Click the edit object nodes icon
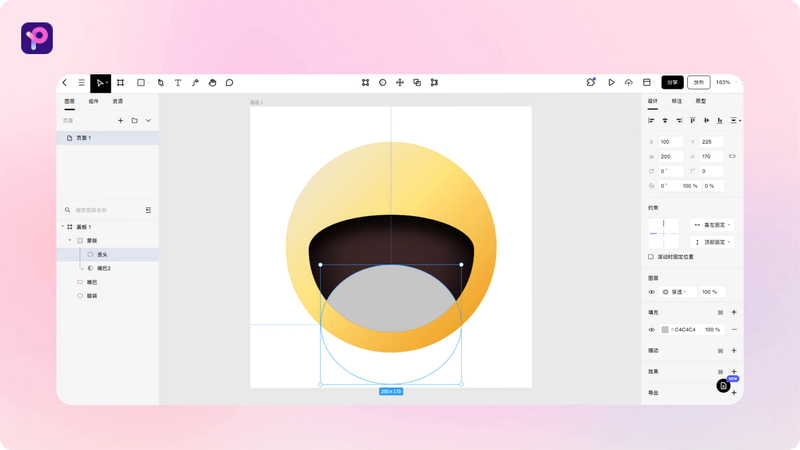The width and height of the screenshot is (800, 450). pos(365,83)
